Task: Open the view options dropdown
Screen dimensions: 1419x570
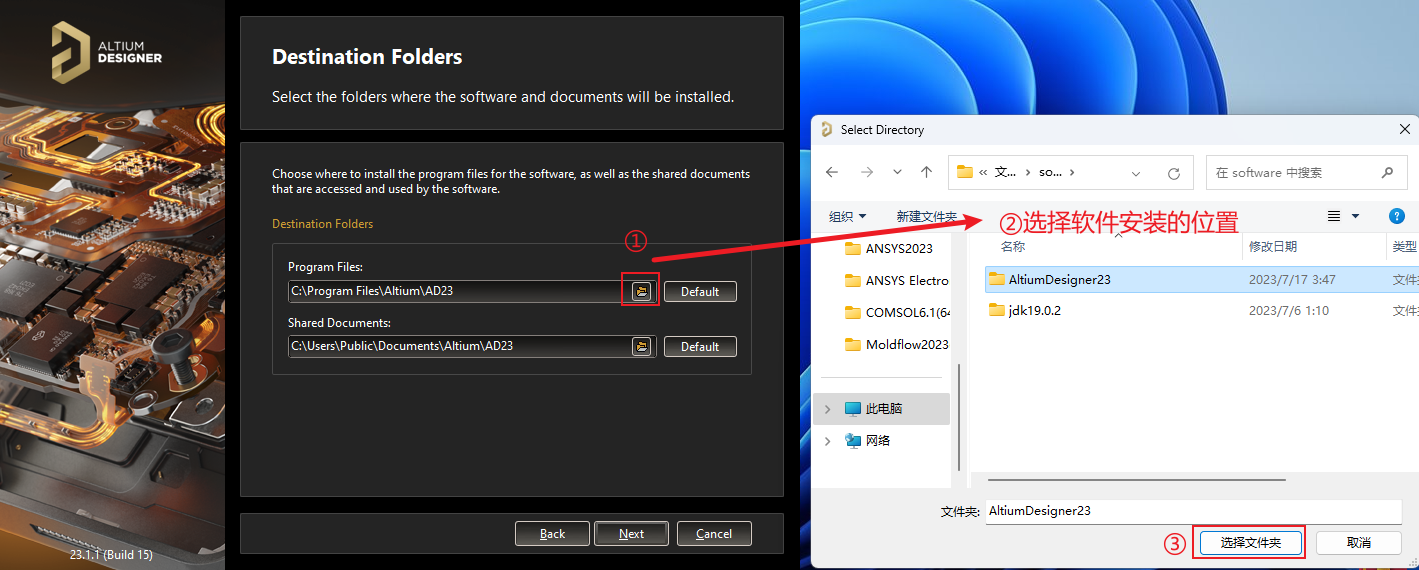Action: [1355, 216]
